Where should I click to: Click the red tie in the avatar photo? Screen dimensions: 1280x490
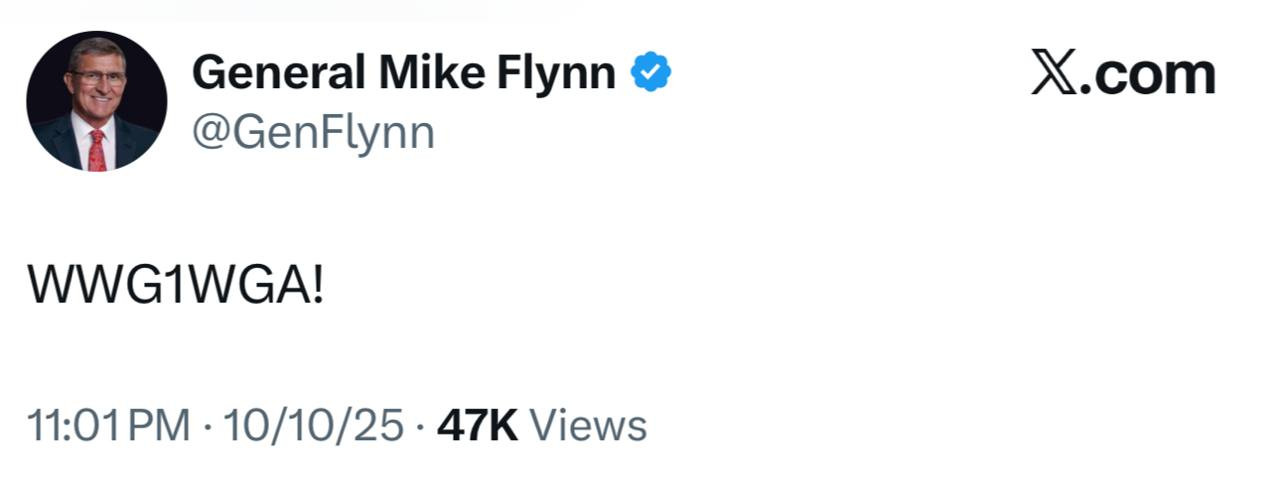tap(97, 150)
